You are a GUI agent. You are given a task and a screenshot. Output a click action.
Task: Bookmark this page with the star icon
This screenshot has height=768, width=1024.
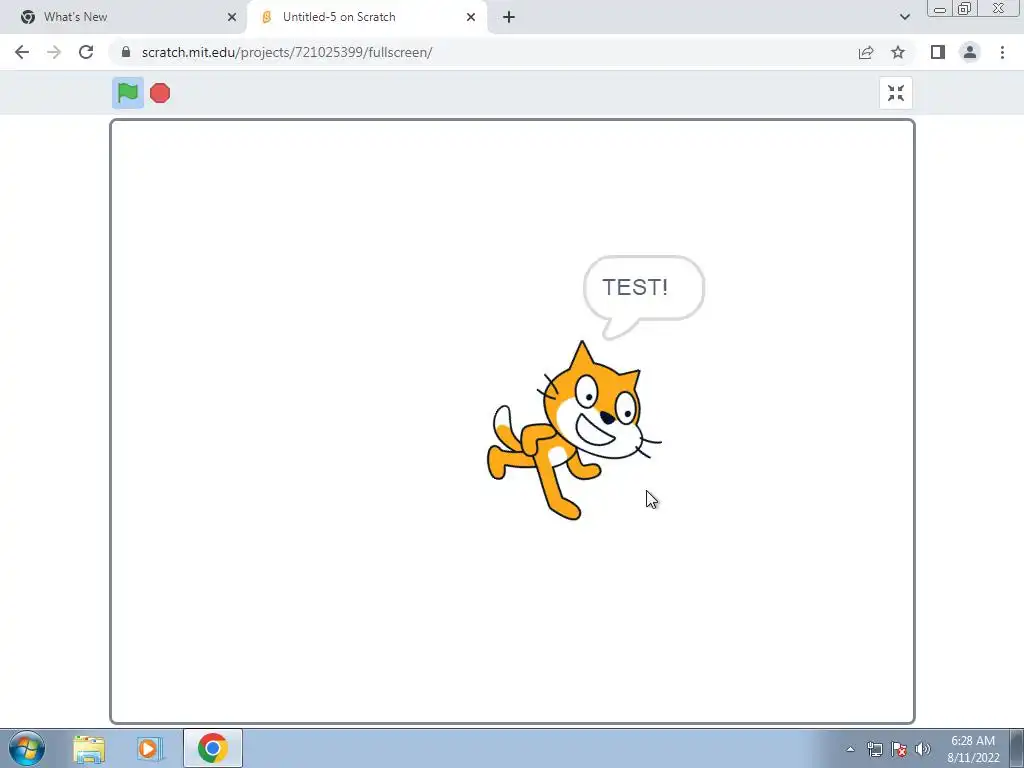coord(898,52)
